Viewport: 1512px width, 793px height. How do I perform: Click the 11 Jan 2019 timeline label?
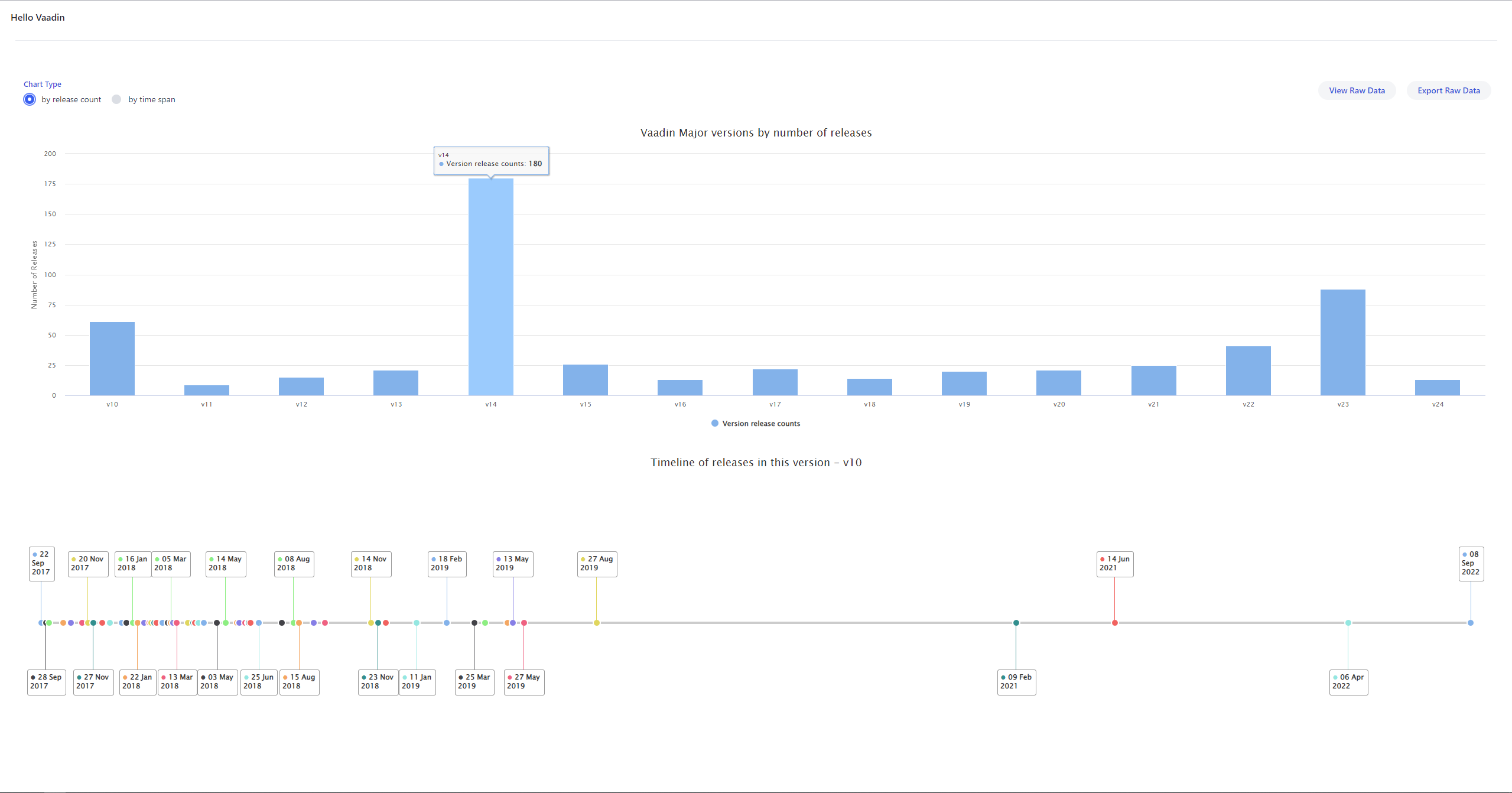click(x=417, y=682)
